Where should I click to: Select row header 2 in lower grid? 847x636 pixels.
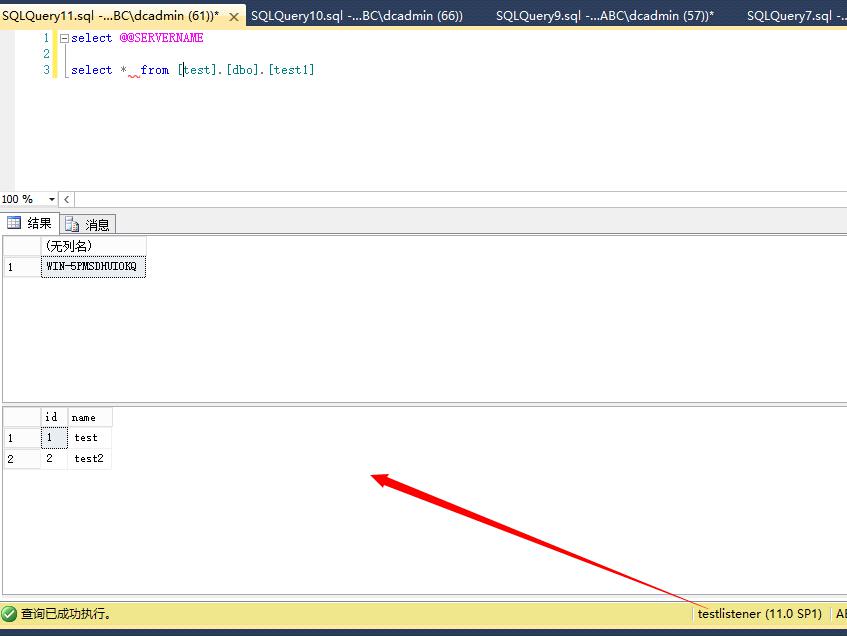[x=22, y=459]
